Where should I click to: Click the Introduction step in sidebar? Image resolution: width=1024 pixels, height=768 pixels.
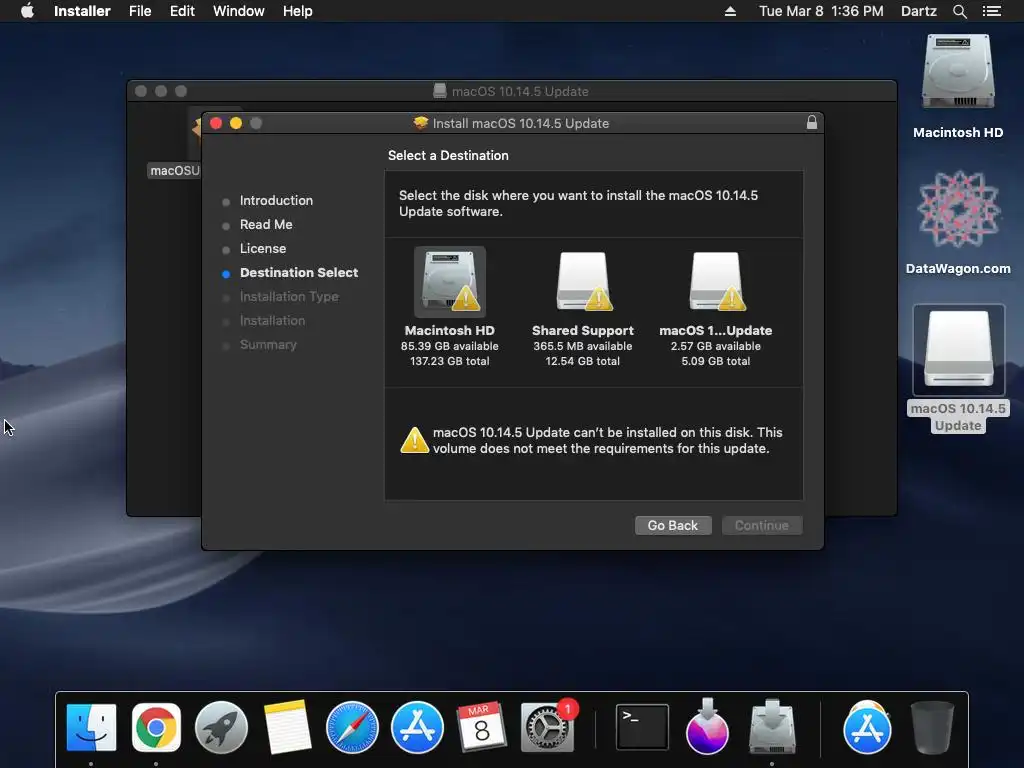tap(276, 200)
